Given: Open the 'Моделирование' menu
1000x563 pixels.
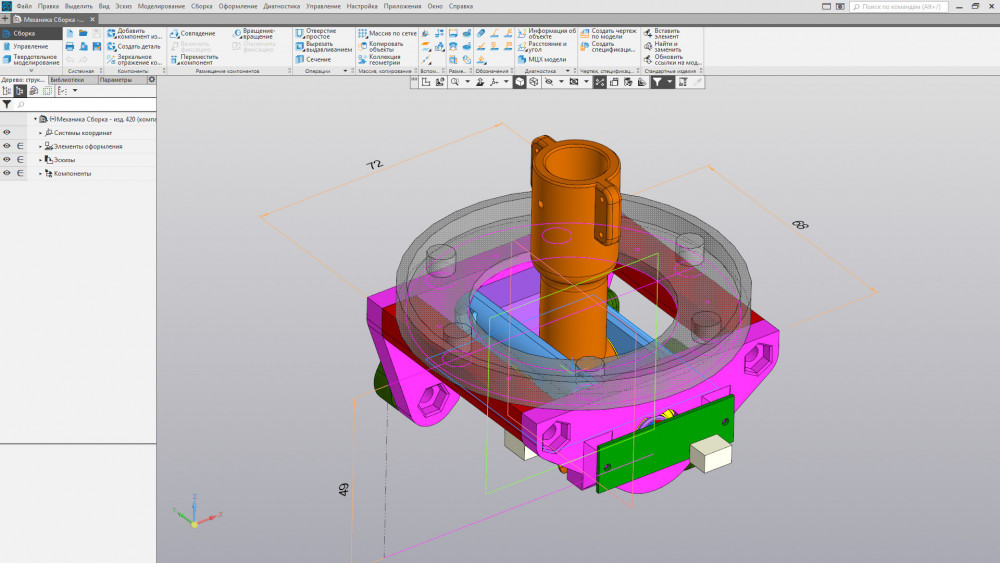Looking at the screenshot, I should [161, 6].
